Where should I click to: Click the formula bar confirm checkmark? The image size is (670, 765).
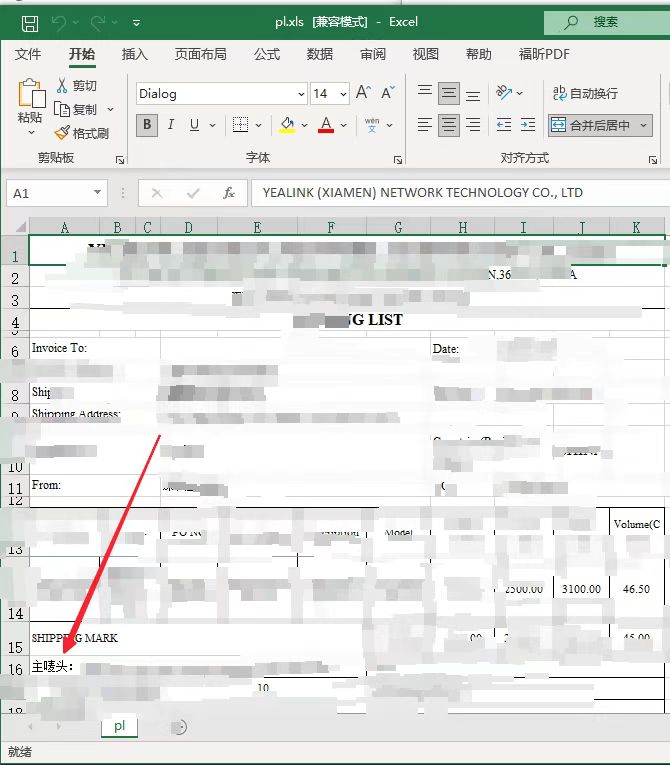193,193
